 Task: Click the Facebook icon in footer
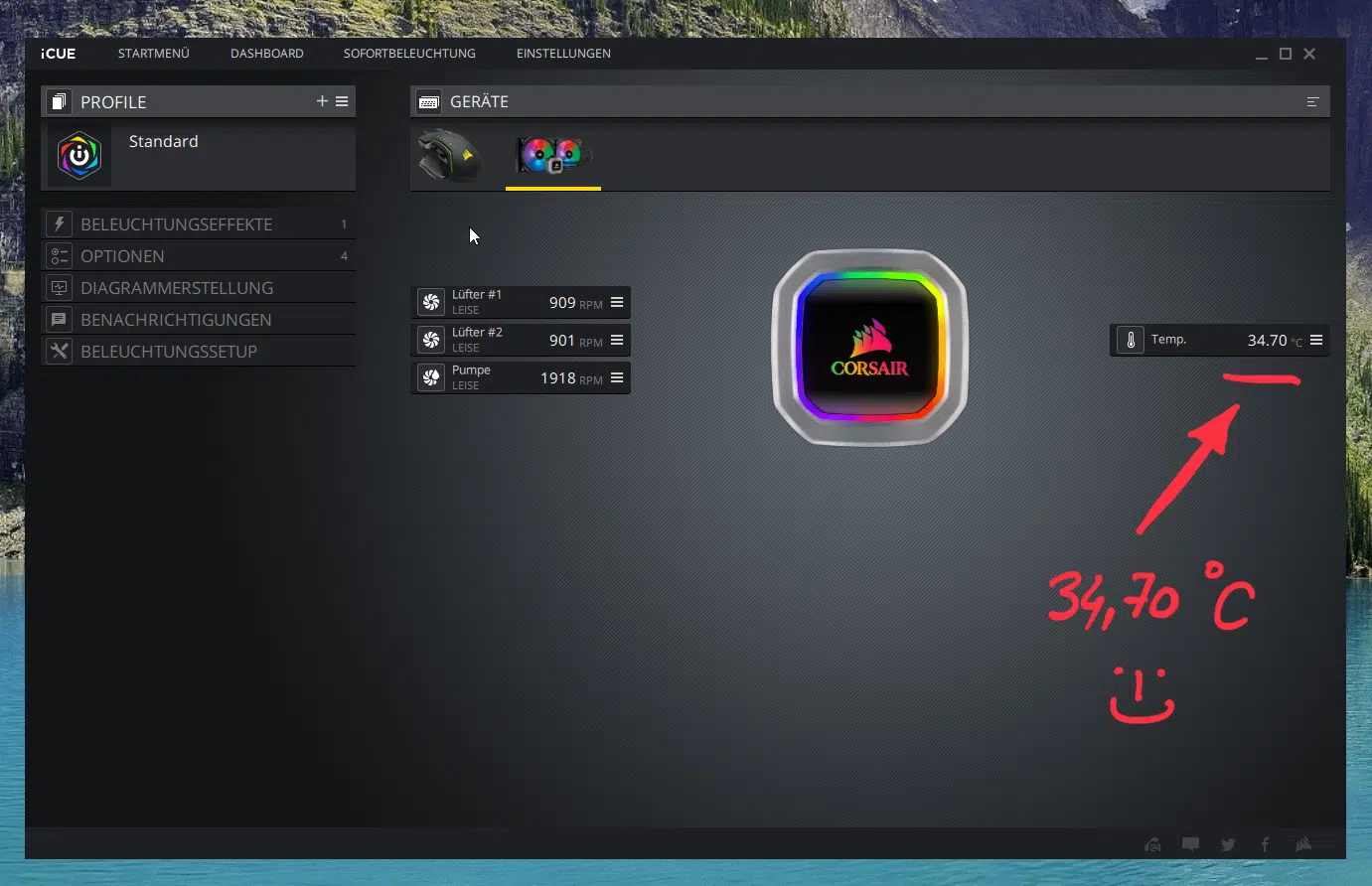[1265, 844]
